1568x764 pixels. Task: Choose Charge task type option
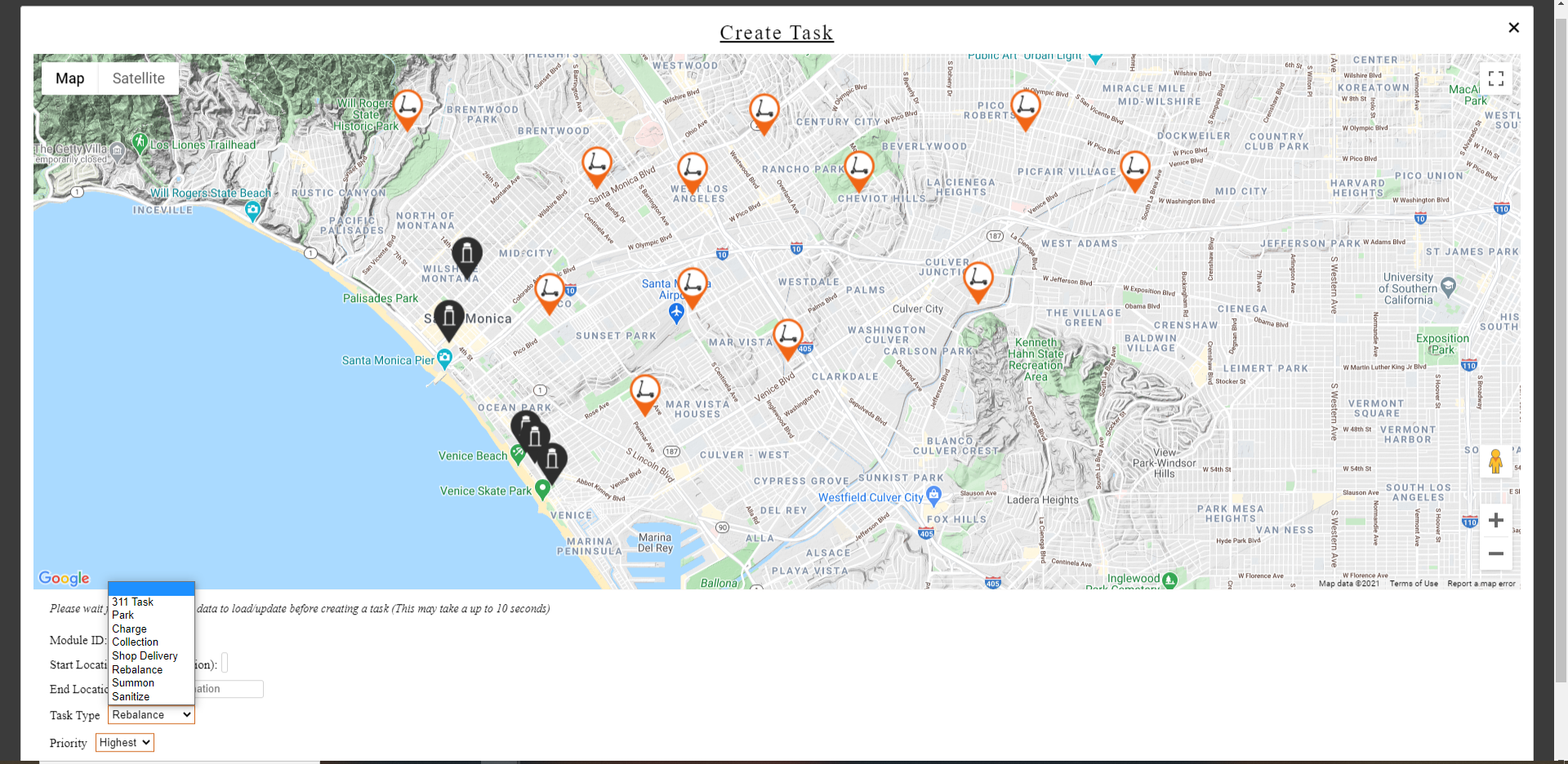[151, 629]
